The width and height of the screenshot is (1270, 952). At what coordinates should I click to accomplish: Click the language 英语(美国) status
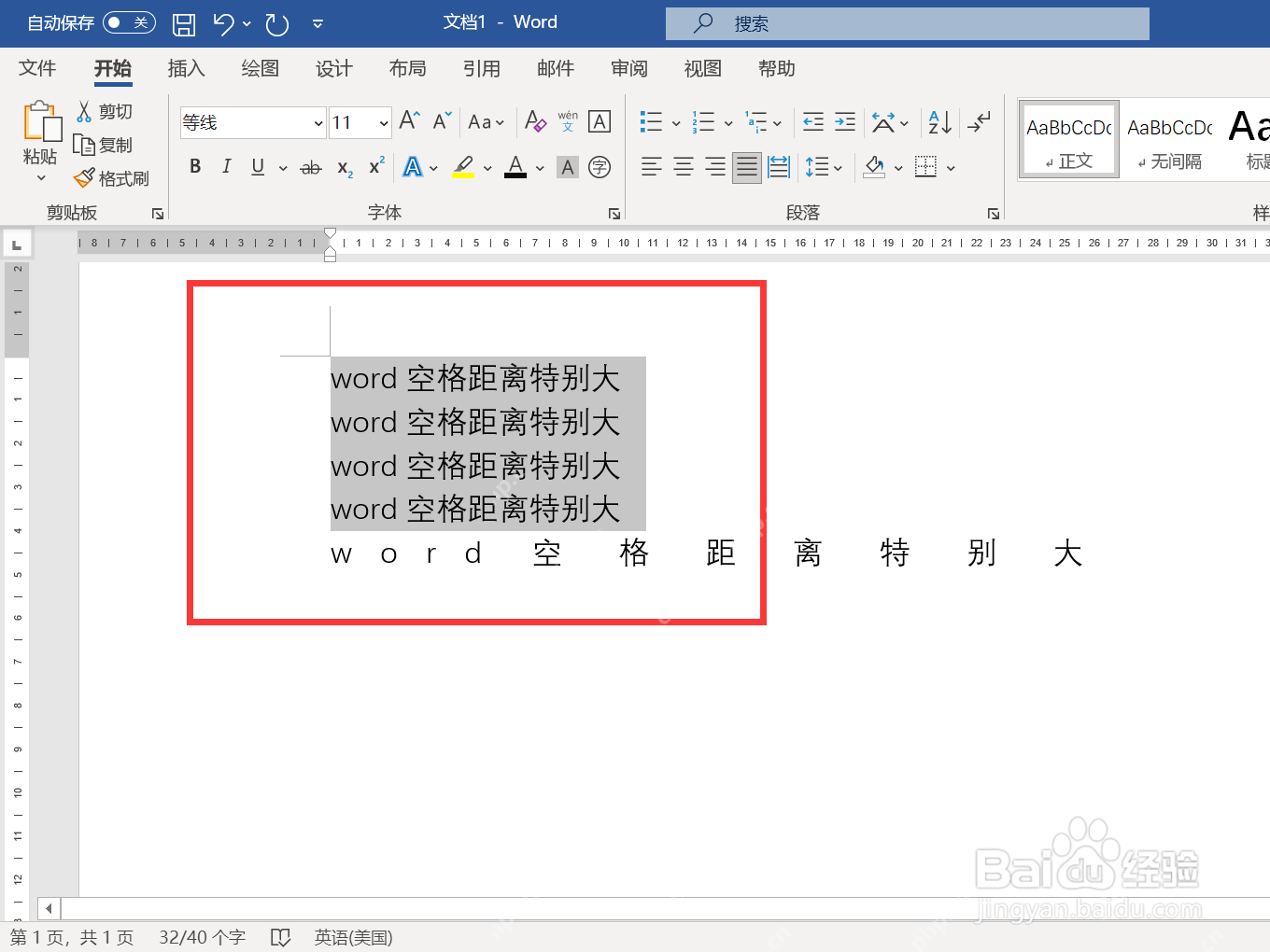point(353,937)
